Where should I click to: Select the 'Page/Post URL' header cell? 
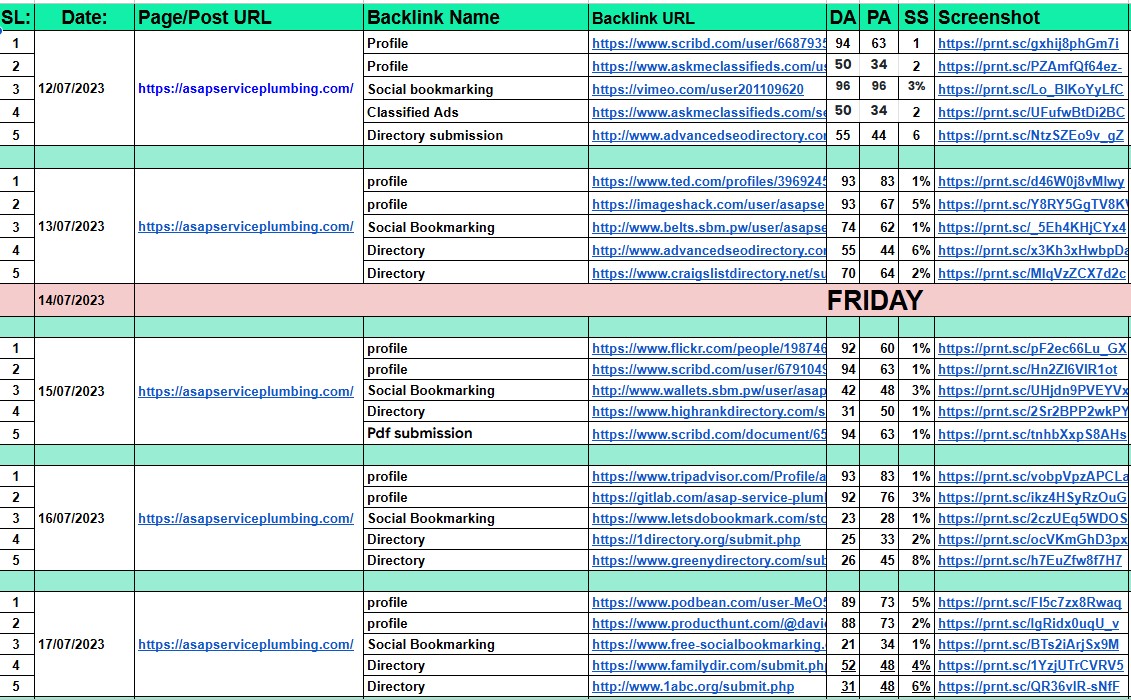(249, 17)
